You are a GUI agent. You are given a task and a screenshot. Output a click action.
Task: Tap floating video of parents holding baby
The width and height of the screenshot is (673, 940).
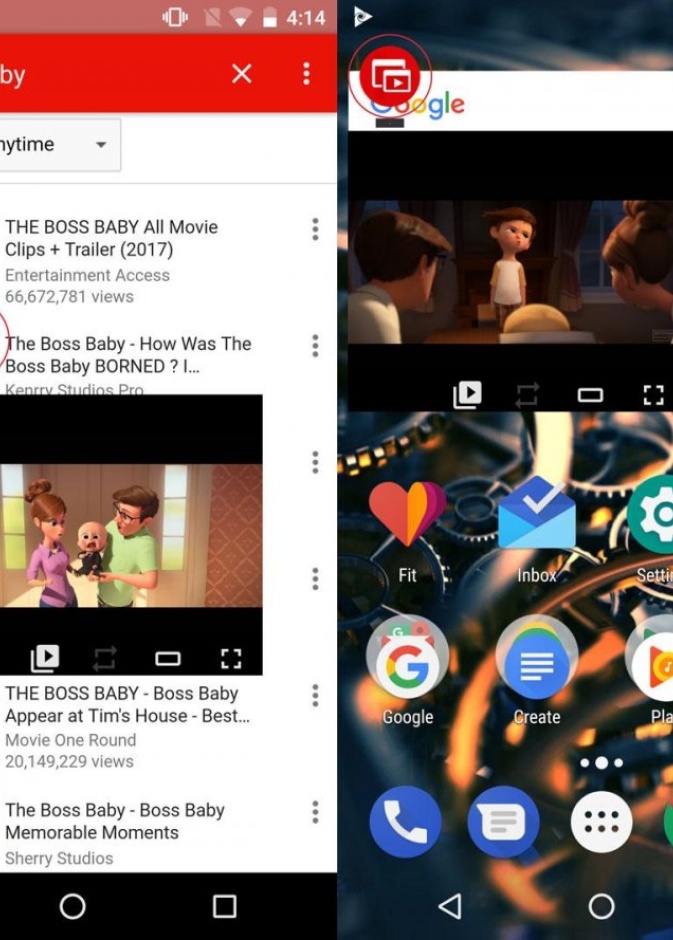[131, 535]
